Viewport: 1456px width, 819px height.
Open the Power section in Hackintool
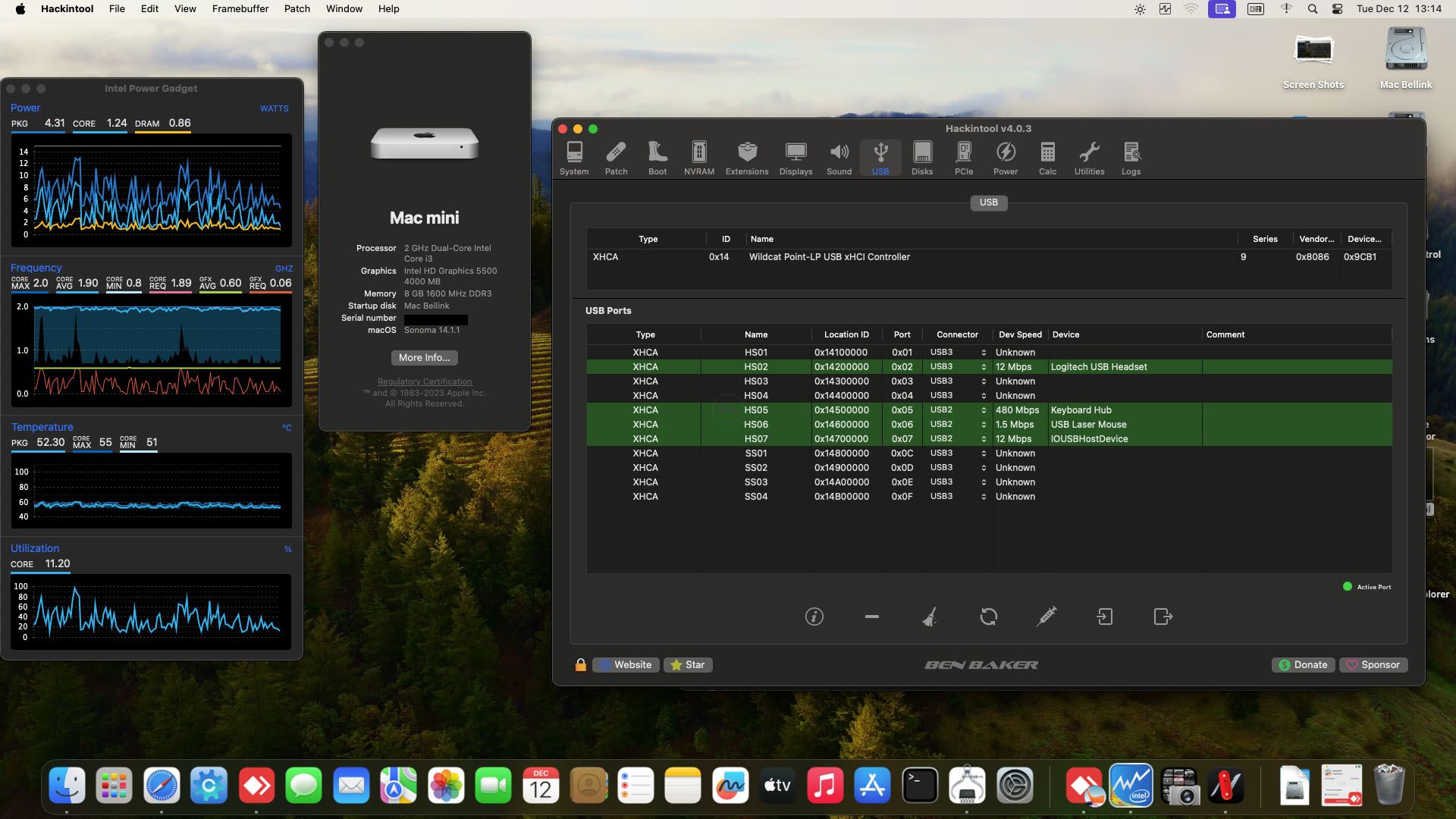[x=1006, y=158]
